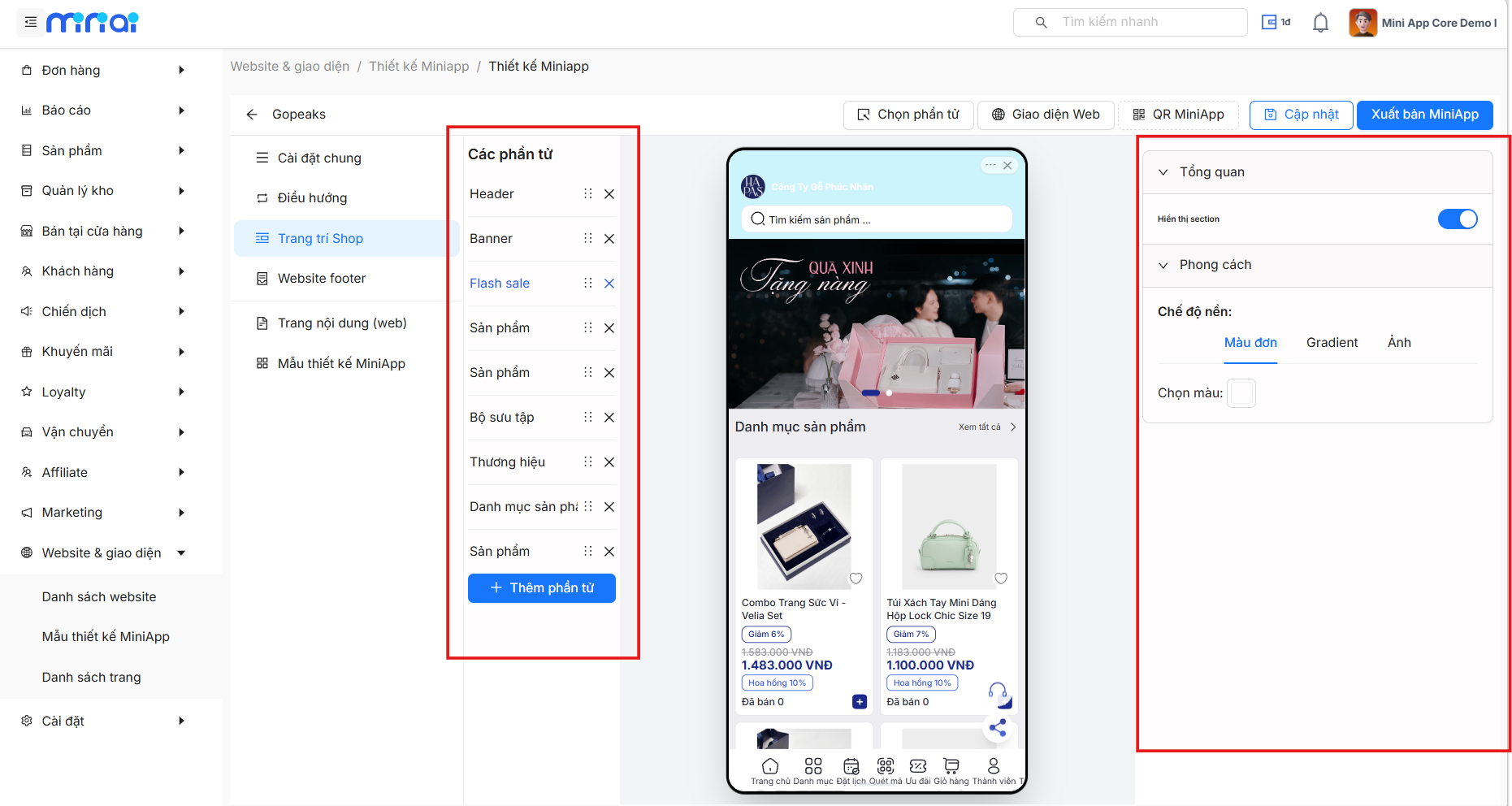Open Danh sách website submenu item
1512x806 pixels.
(x=99, y=597)
